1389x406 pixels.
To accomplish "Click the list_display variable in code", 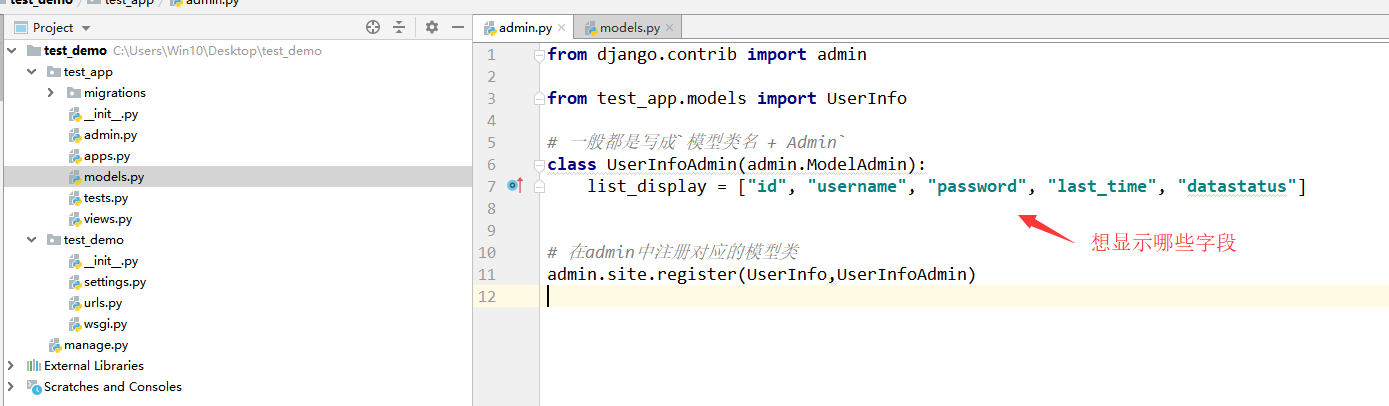I will tap(646, 186).
